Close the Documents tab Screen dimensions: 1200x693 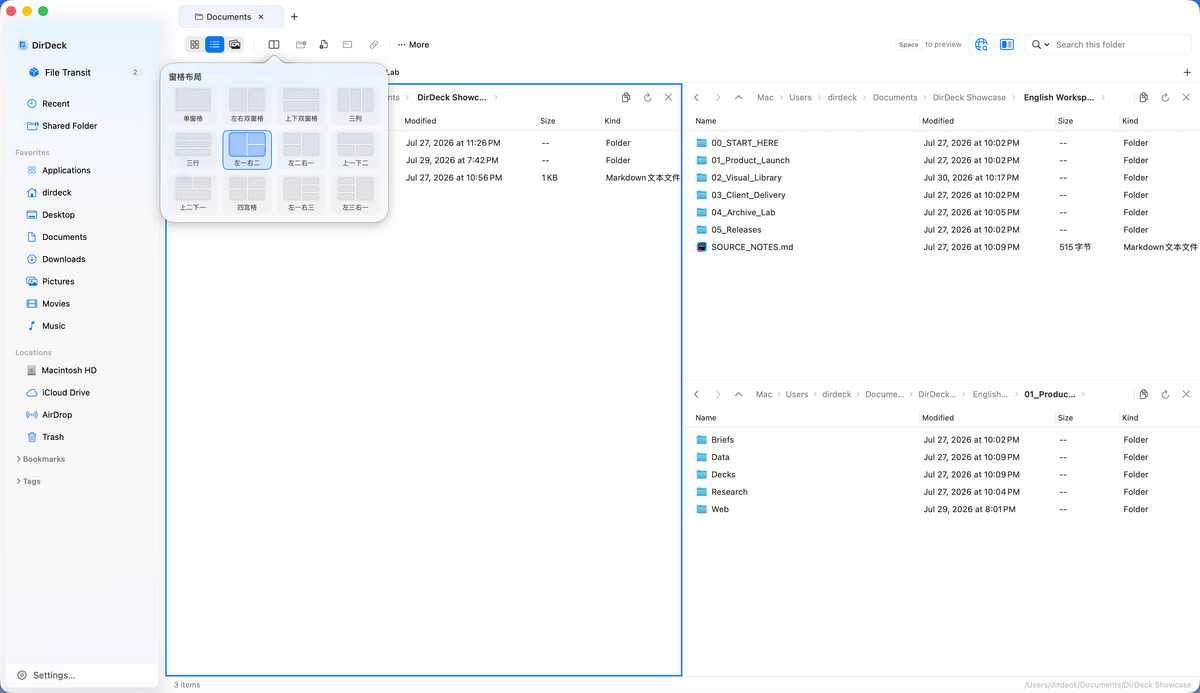pos(262,17)
